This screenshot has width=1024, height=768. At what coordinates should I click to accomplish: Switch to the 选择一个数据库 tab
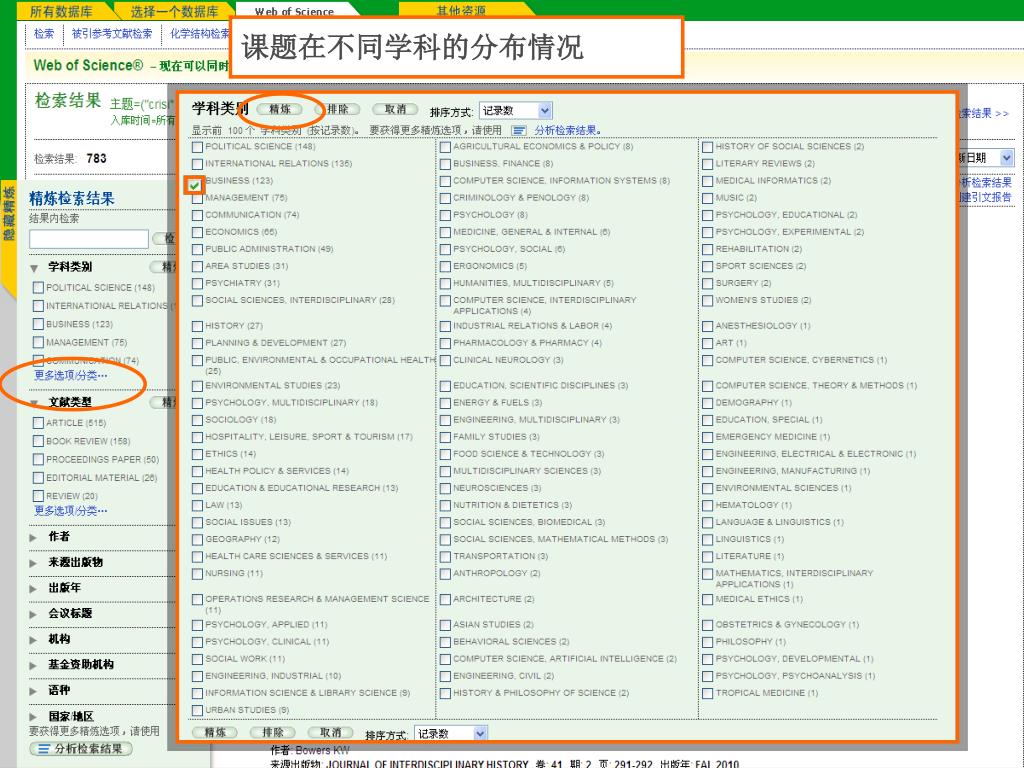174,11
